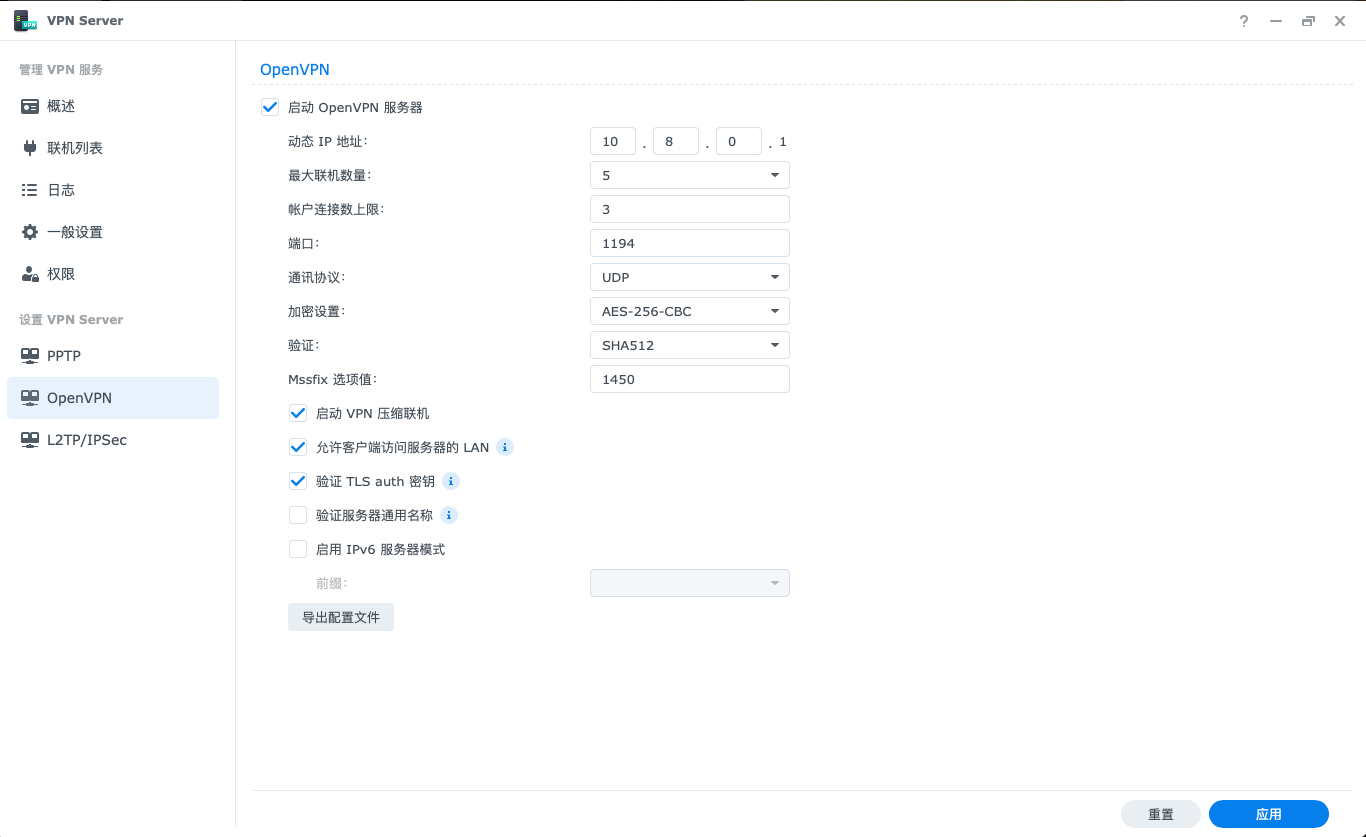This screenshot has width=1366, height=837.
Task: Click the 端口 field showing 1194
Action: point(689,243)
